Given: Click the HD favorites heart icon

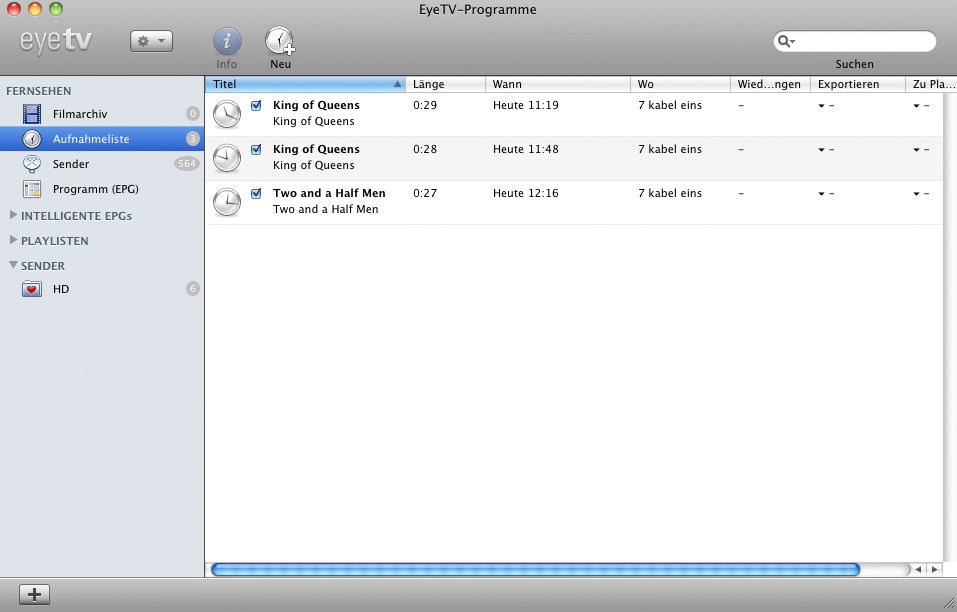Looking at the screenshot, I should [x=32, y=289].
